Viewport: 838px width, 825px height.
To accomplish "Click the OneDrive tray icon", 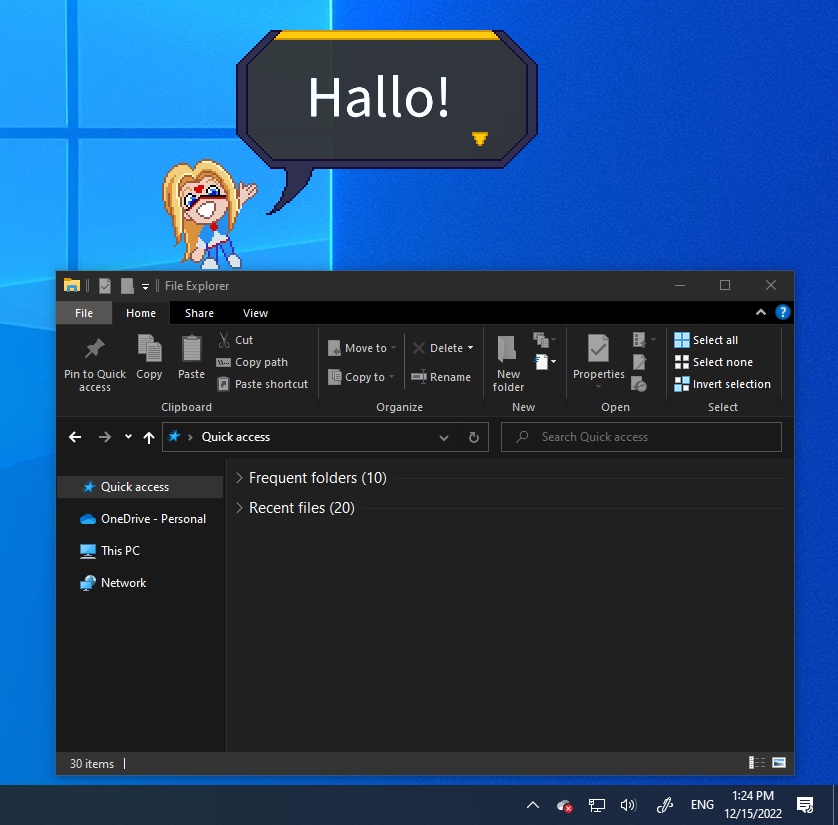I will [x=564, y=805].
